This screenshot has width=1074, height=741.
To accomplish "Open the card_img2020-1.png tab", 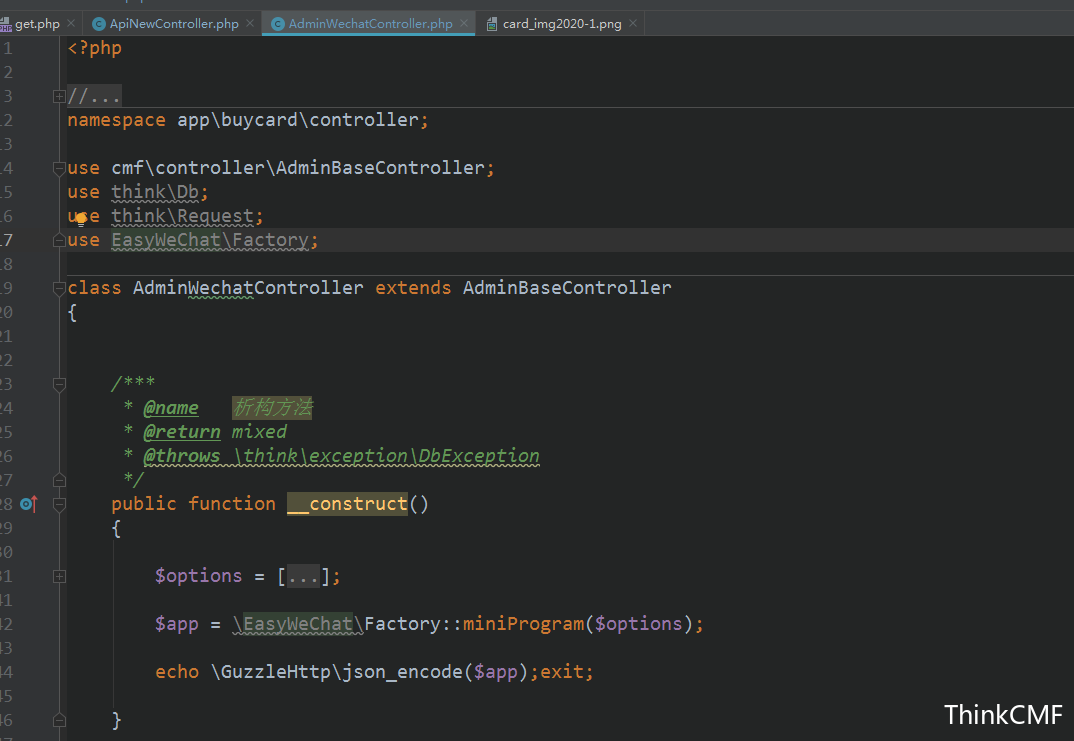I will click(x=562, y=24).
